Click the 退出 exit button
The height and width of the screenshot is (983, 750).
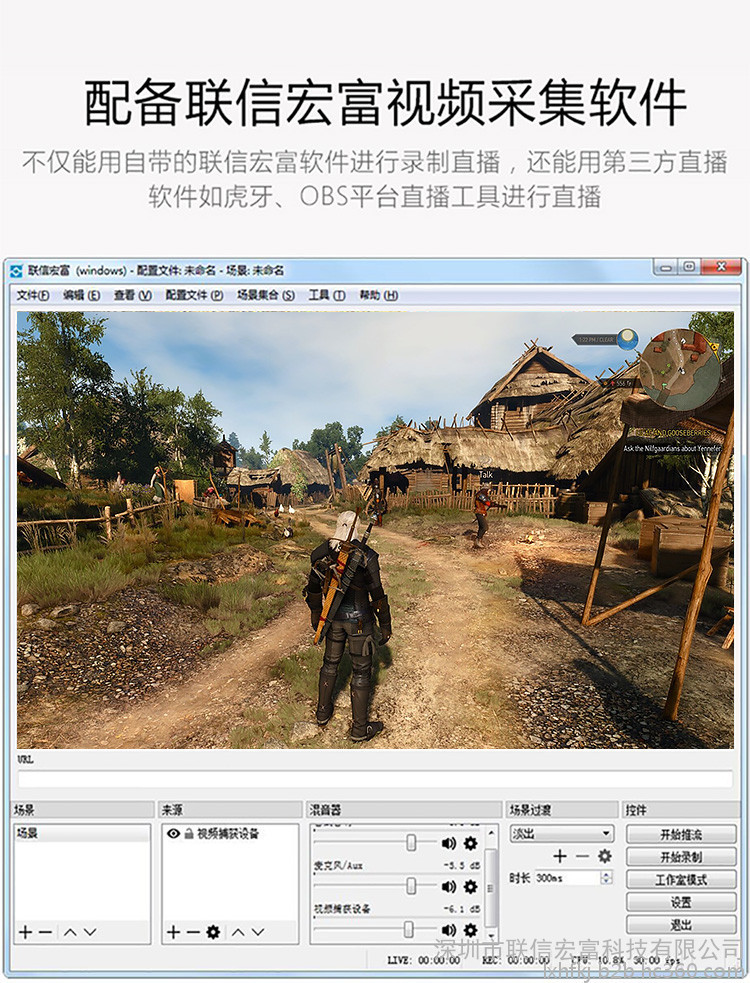pyautogui.click(x=681, y=925)
